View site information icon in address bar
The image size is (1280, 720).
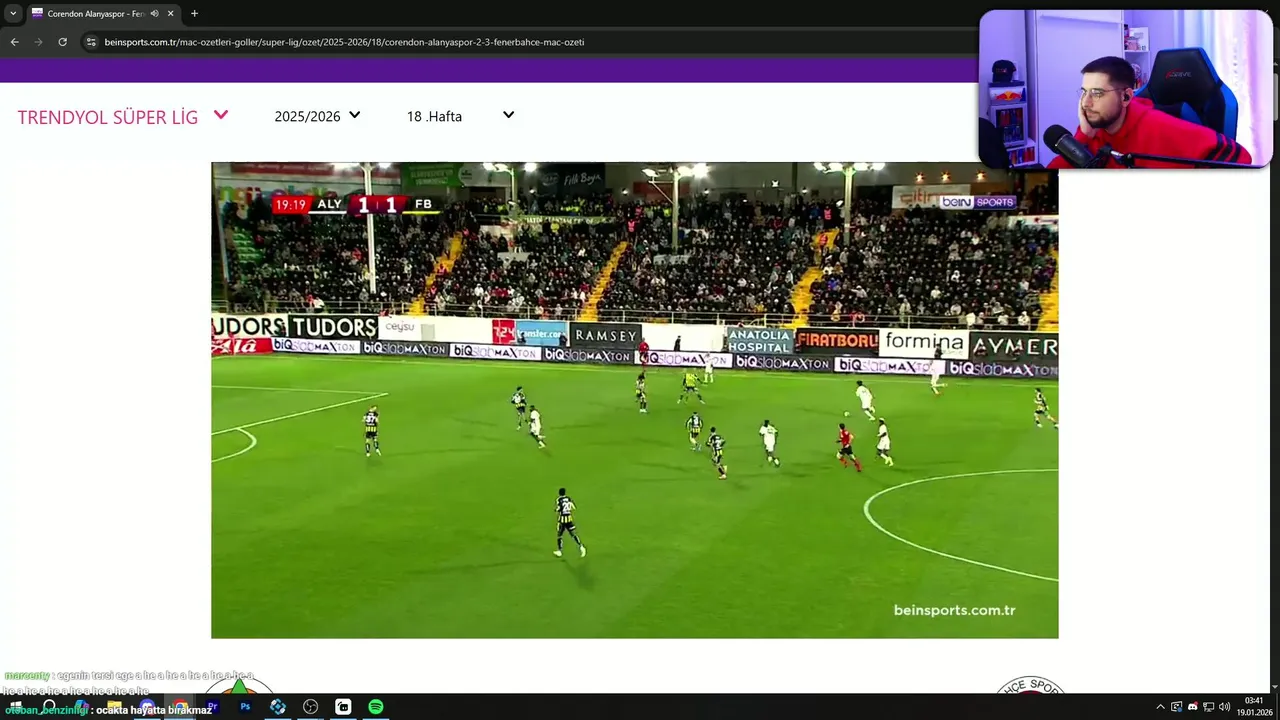[x=91, y=42]
